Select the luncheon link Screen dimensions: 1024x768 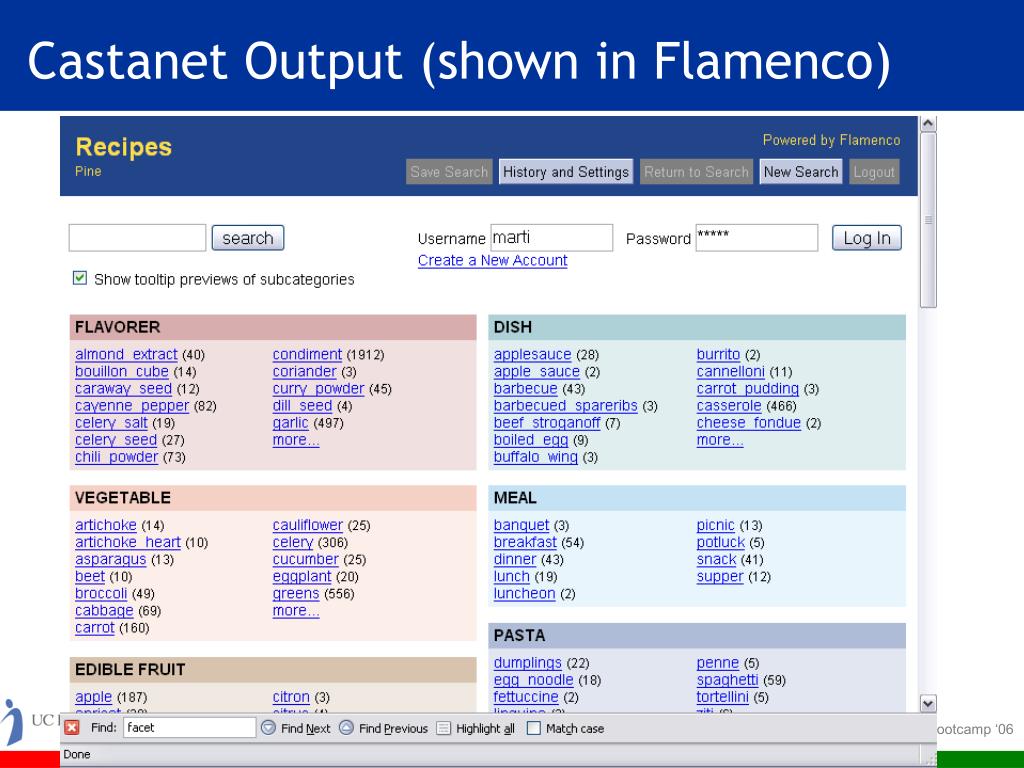(x=524, y=594)
